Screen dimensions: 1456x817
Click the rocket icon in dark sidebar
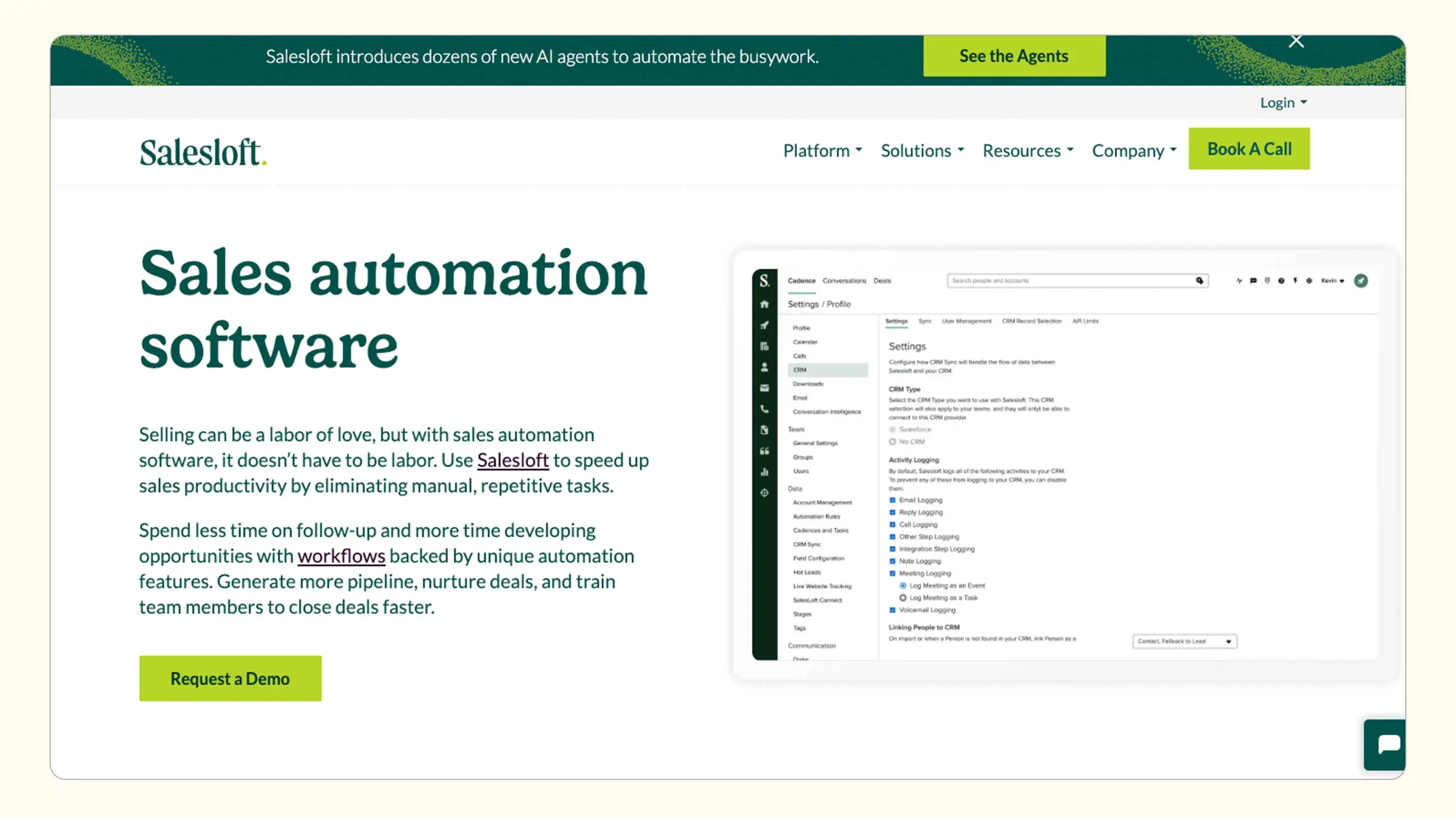click(764, 325)
